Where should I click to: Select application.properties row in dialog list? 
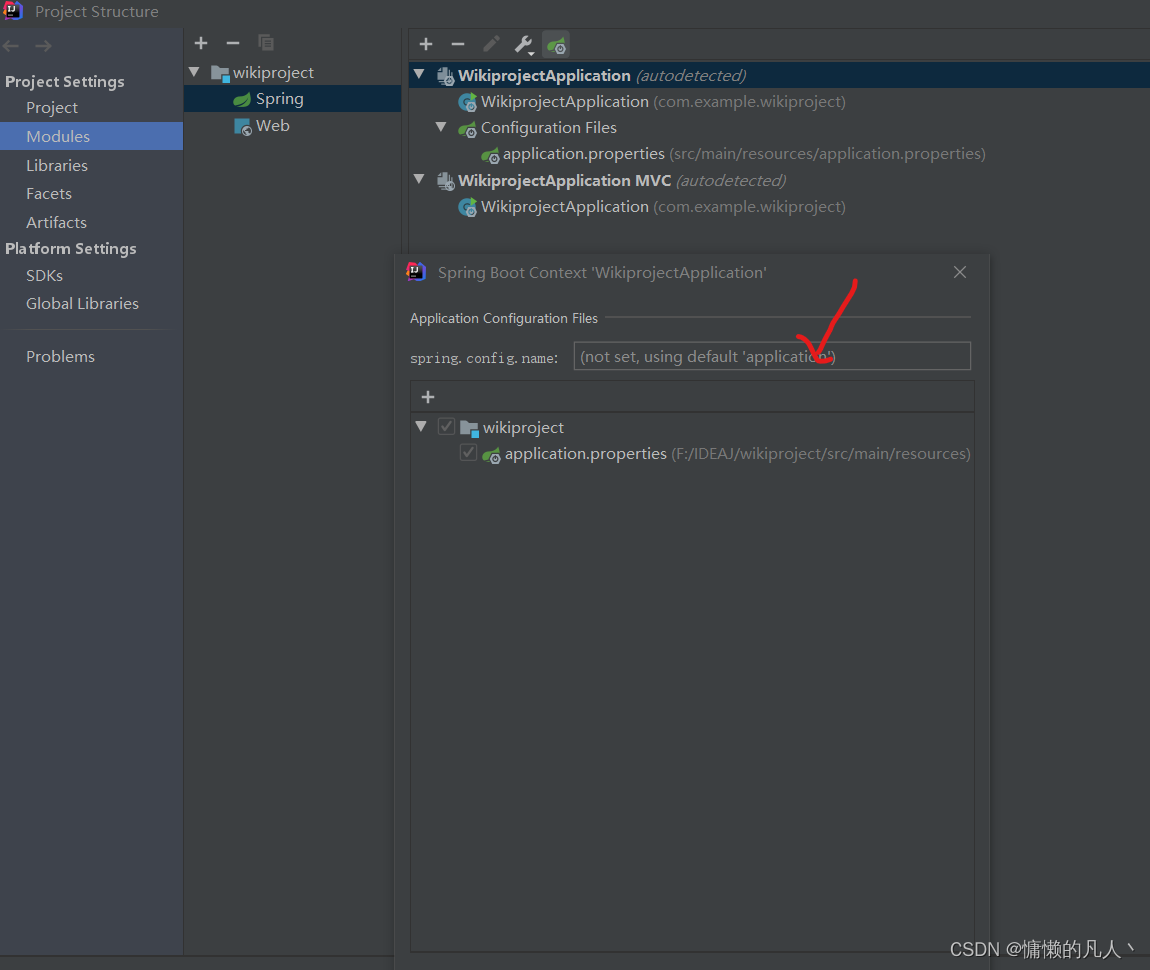692,454
